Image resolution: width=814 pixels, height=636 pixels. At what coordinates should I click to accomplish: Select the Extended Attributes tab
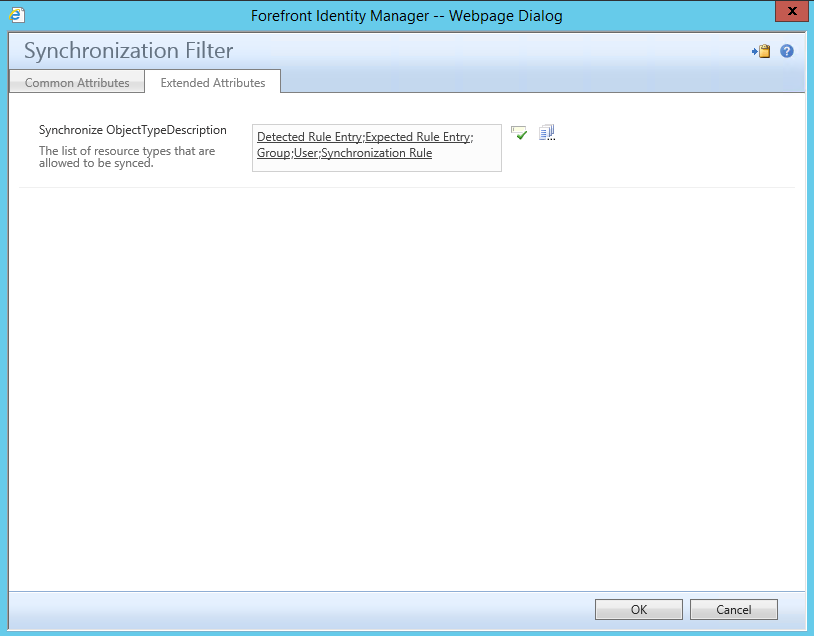[213, 83]
